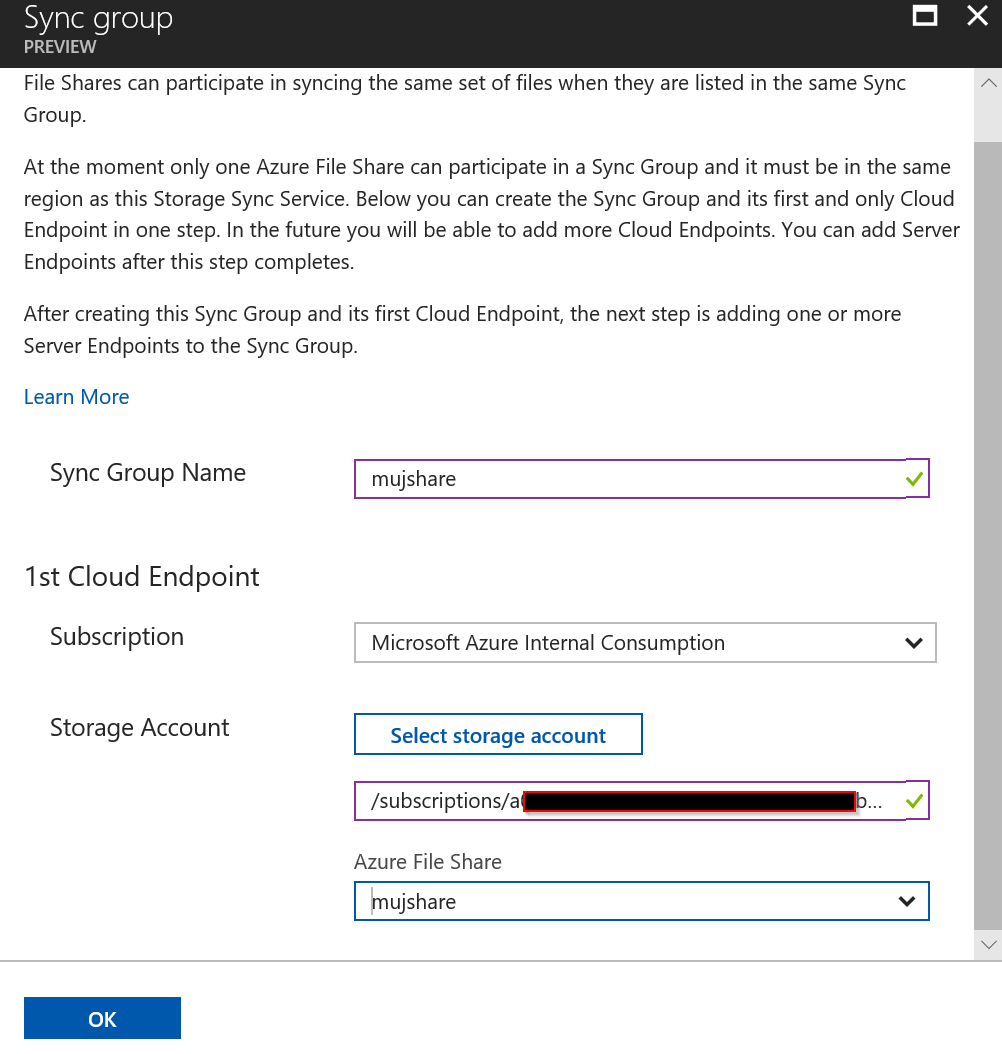This screenshot has height=1054, width=1002.
Task: Click the Azure File Share label
Action: point(428,862)
